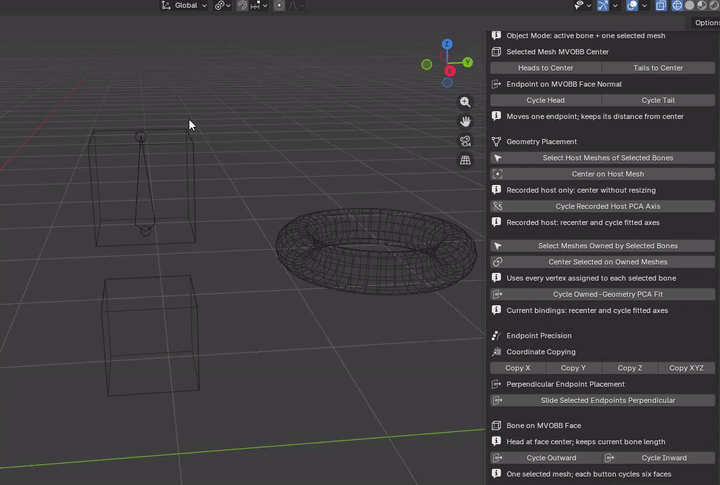Switch to material preview shading
This screenshot has height=485, width=720.
click(x=702, y=6)
